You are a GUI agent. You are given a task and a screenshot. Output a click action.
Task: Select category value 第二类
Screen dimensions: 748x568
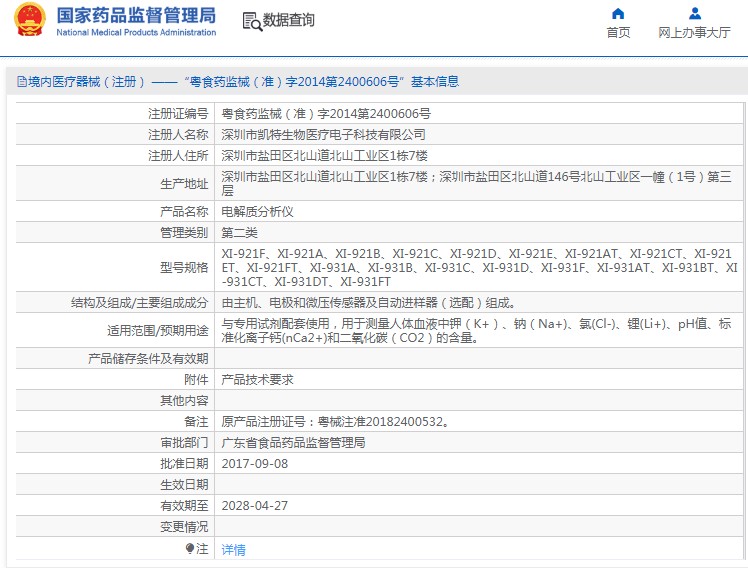239,232
